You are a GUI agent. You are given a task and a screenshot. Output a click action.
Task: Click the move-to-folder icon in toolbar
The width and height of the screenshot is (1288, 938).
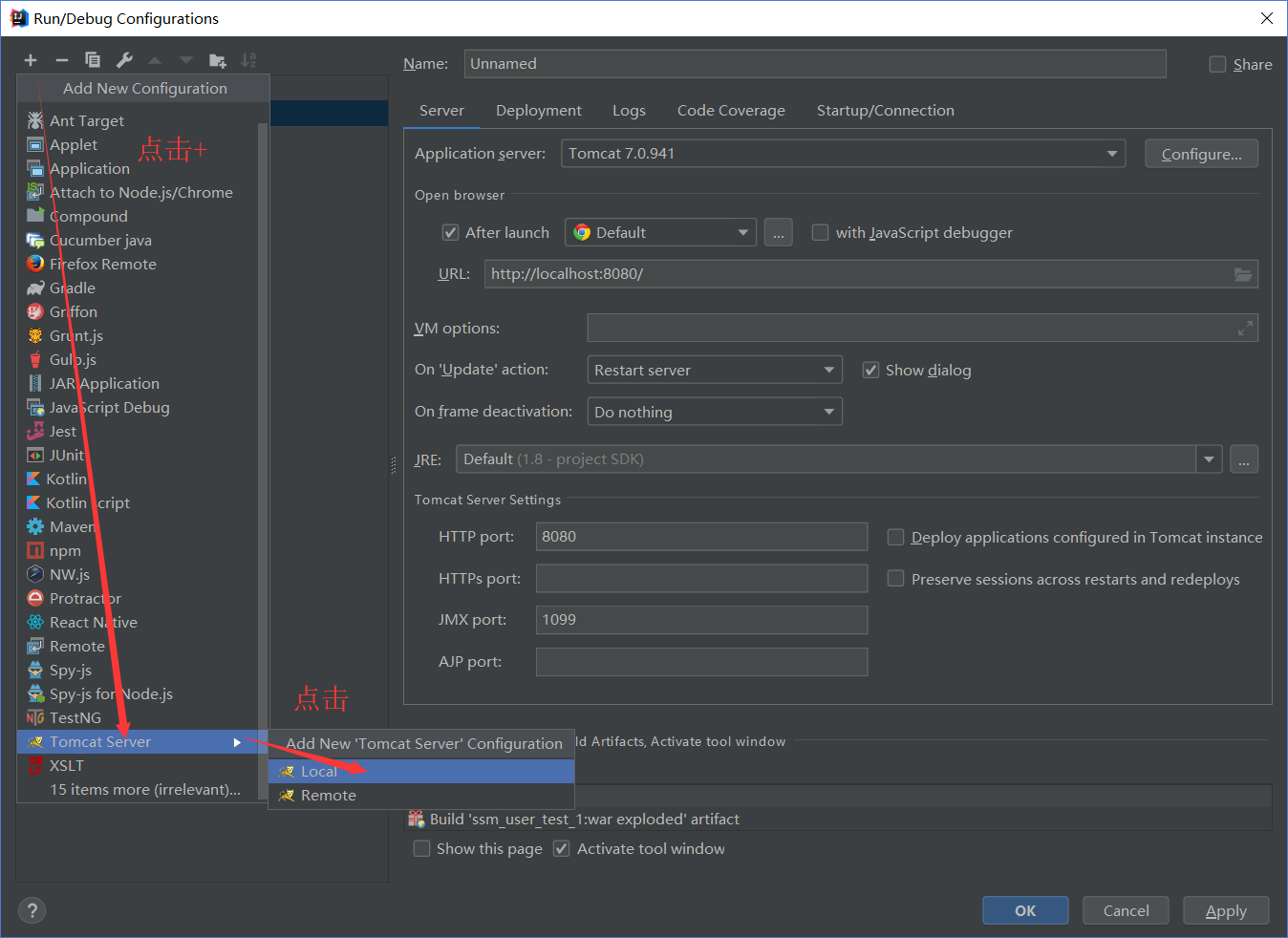click(x=218, y=60)
